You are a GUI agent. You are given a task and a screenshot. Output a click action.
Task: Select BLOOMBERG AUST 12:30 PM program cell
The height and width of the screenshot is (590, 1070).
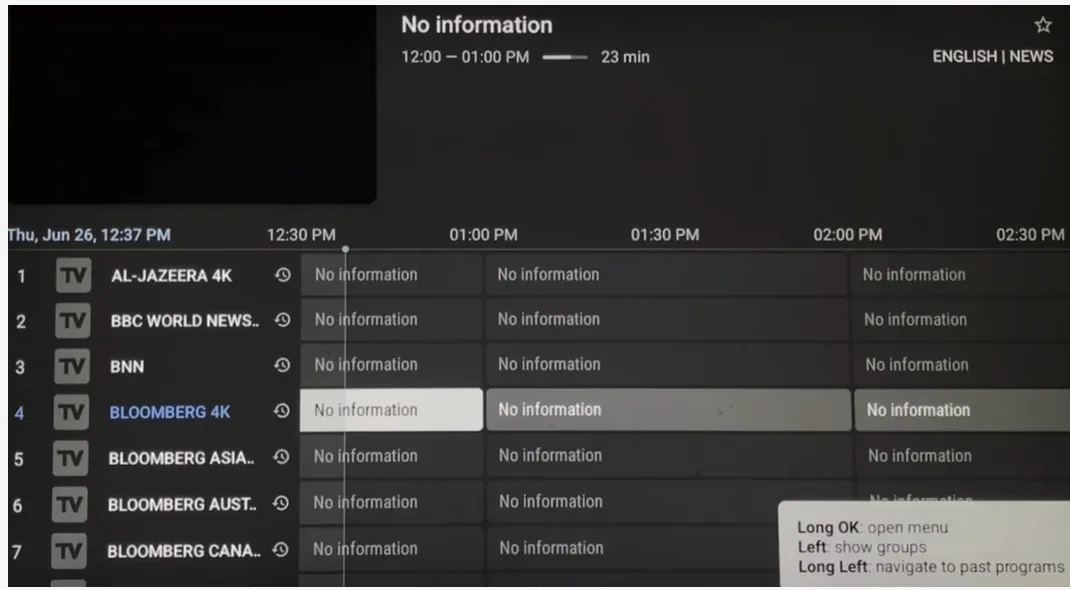click(391, 502)
